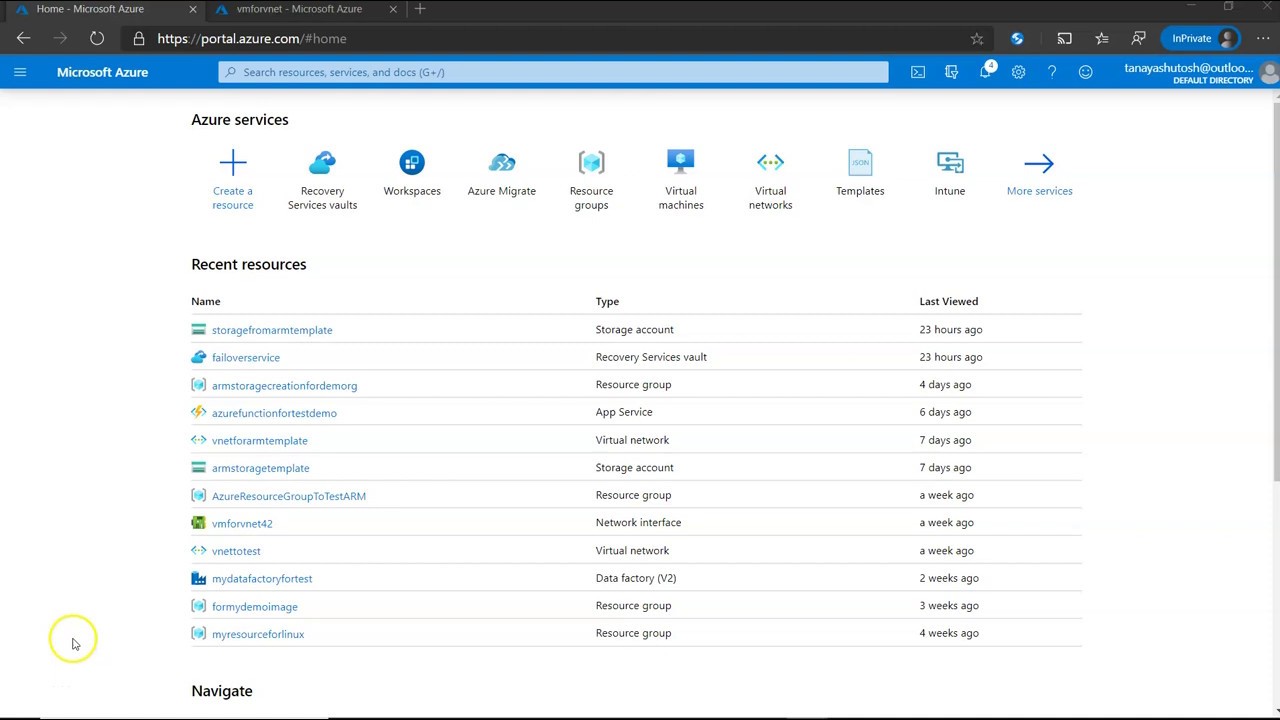
Task: Click the cast media icon in toolbar
Action: (1064, 38)
